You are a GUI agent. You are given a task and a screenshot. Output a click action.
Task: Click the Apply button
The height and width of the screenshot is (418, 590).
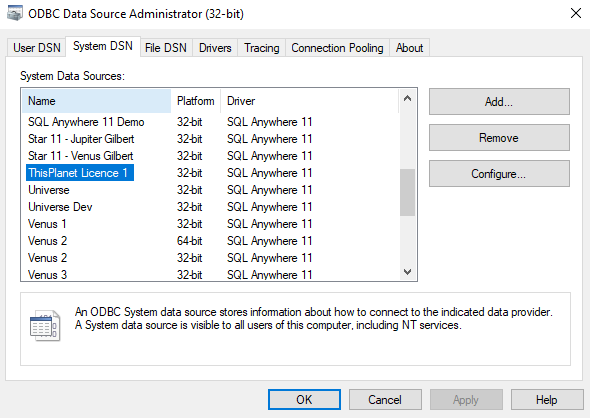click(466, 400)
